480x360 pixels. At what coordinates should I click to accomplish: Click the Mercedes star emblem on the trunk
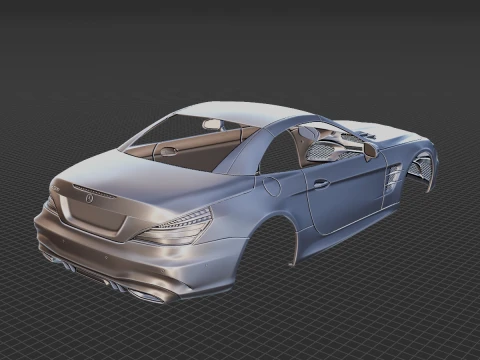[89, 199]
